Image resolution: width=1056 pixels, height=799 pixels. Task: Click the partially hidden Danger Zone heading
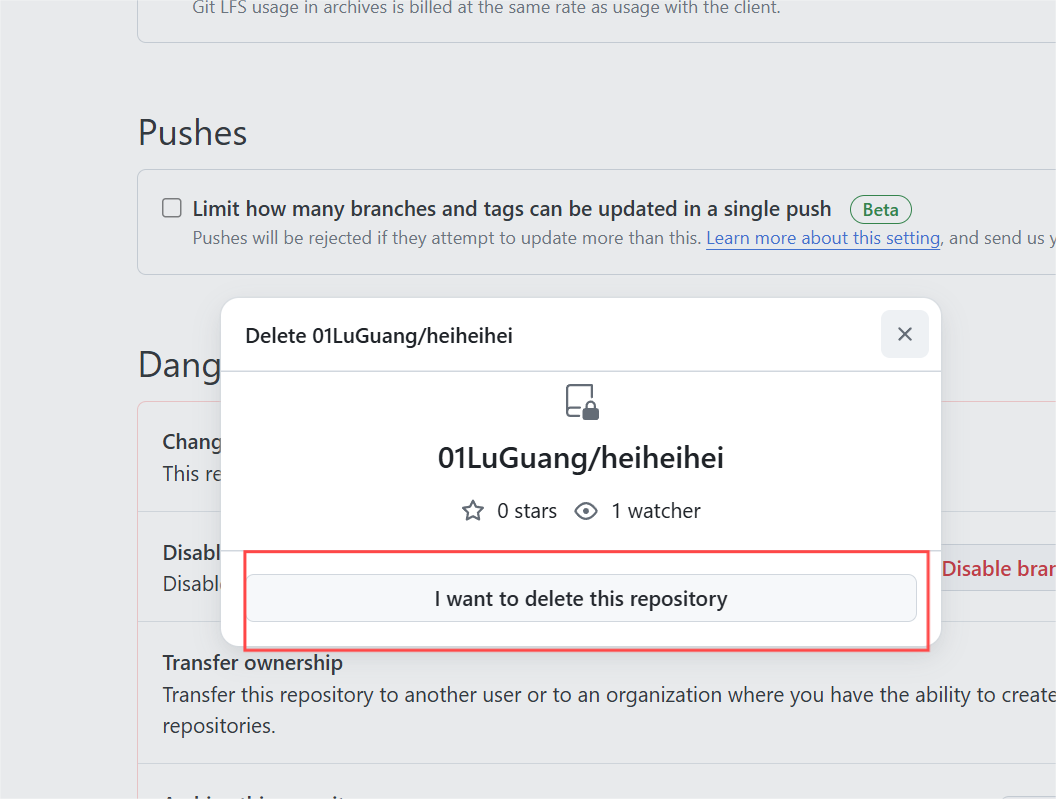180,365
